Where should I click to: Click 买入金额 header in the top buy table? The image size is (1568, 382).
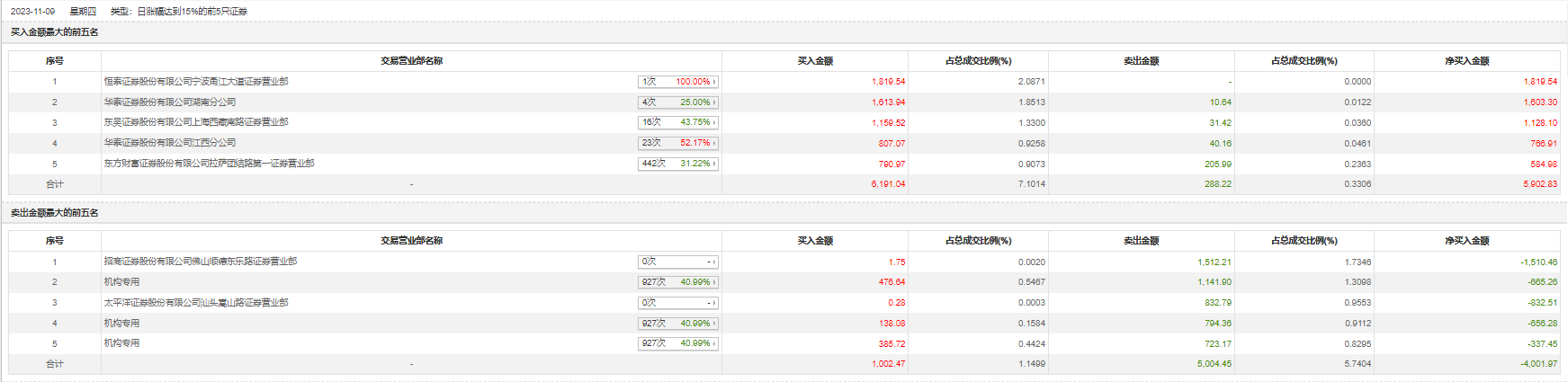click(815, 61)
